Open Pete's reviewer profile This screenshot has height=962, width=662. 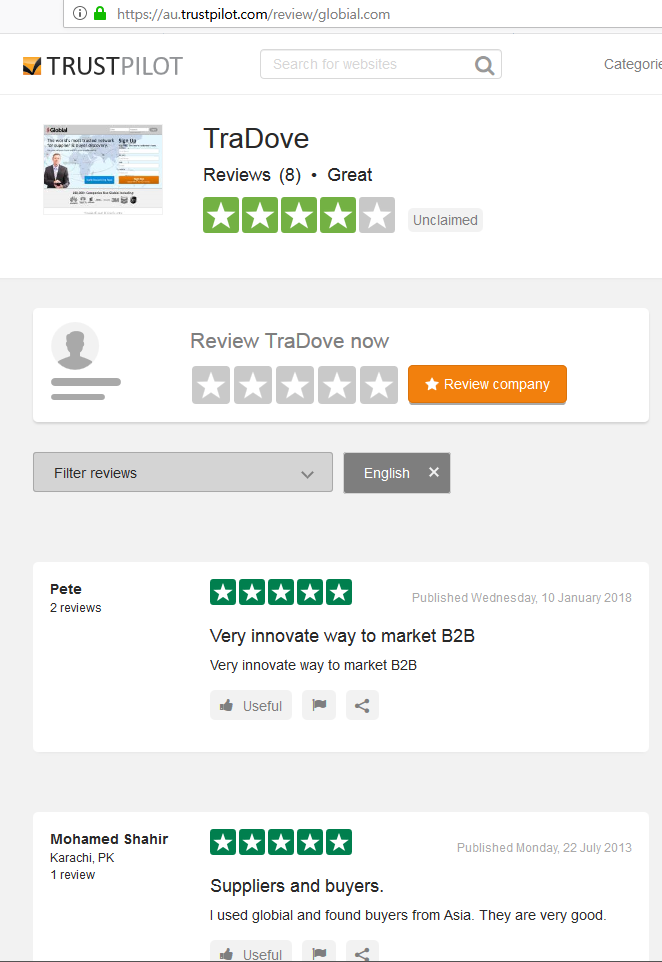(66, 589)
